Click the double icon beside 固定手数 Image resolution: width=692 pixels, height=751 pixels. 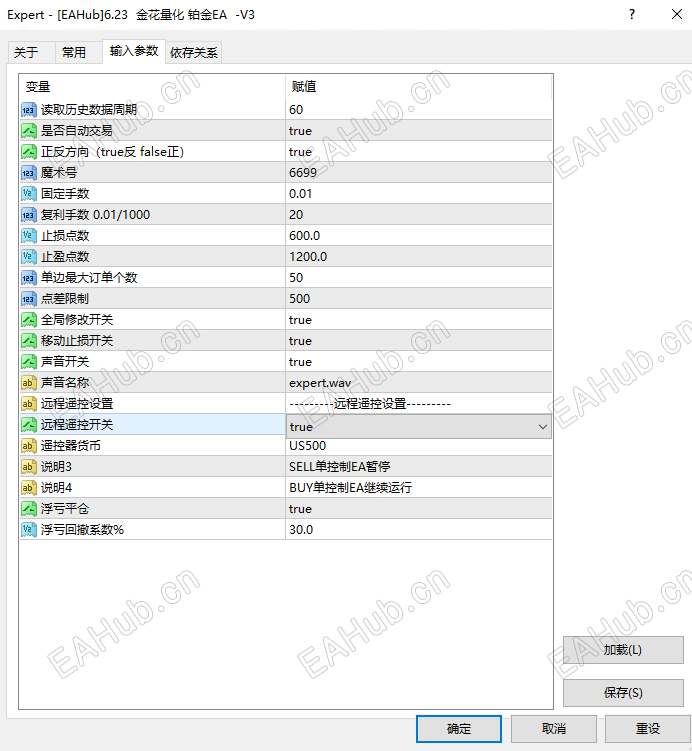tap(29, 194)
